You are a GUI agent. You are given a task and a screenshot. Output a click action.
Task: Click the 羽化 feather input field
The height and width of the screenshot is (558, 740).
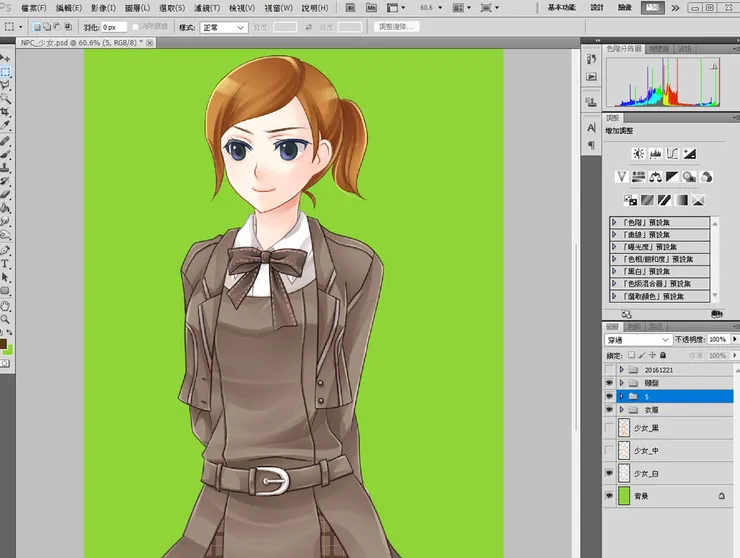115,27
